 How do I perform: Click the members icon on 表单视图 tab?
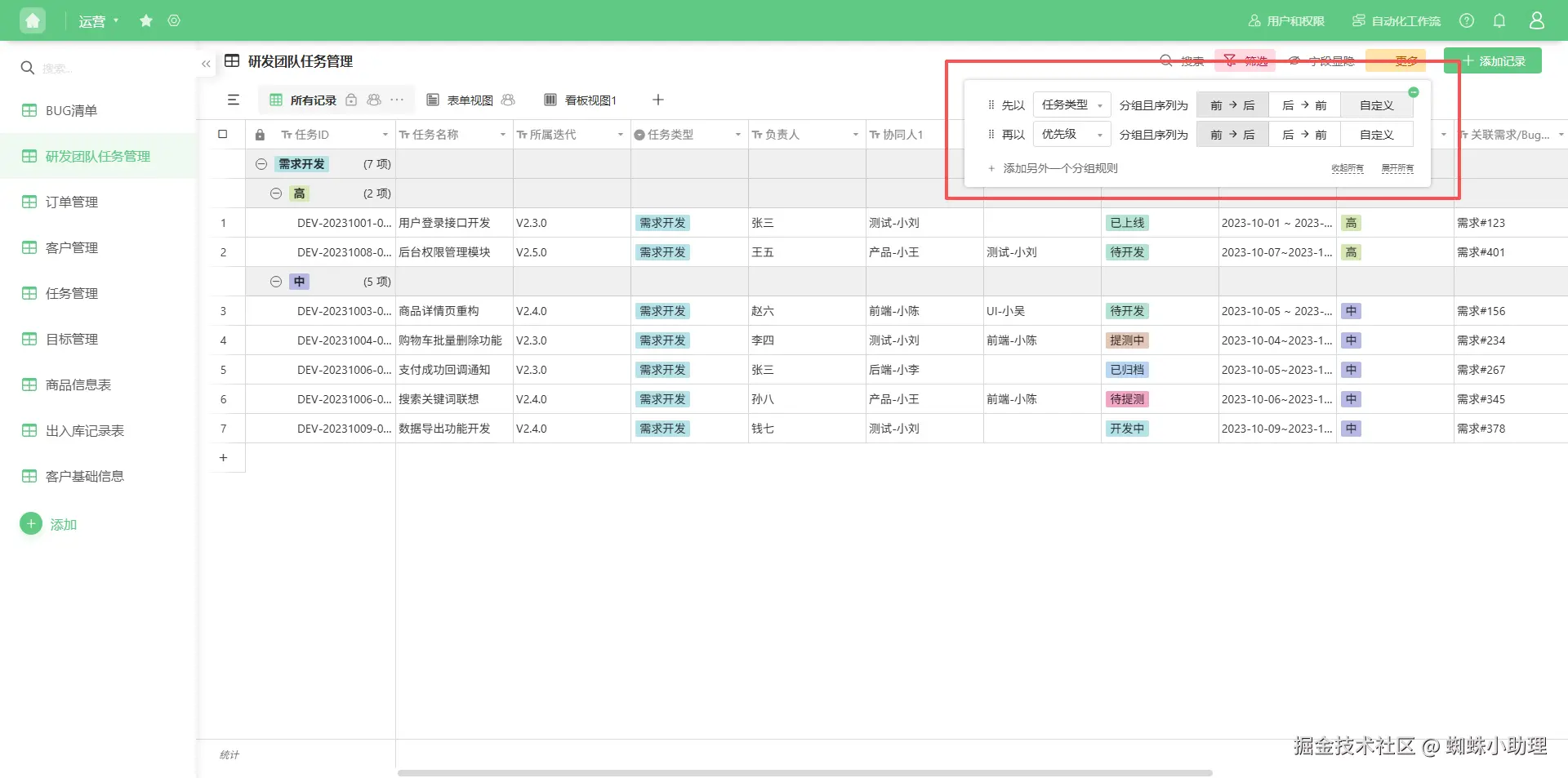508,100
